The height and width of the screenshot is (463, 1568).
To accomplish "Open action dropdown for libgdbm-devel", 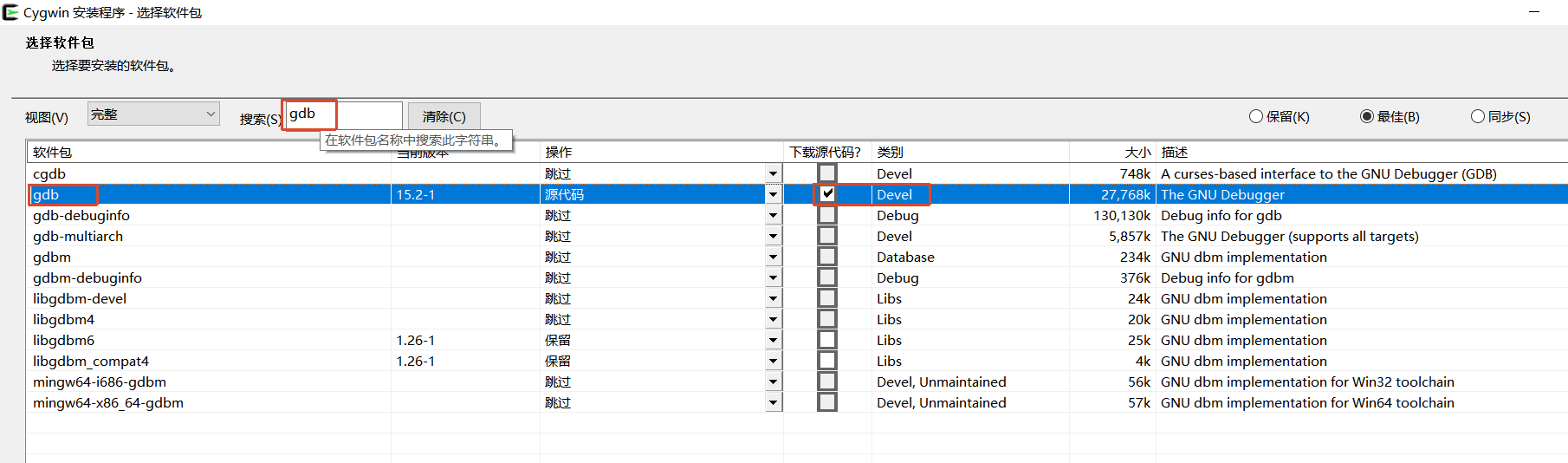I will [773, 298].
